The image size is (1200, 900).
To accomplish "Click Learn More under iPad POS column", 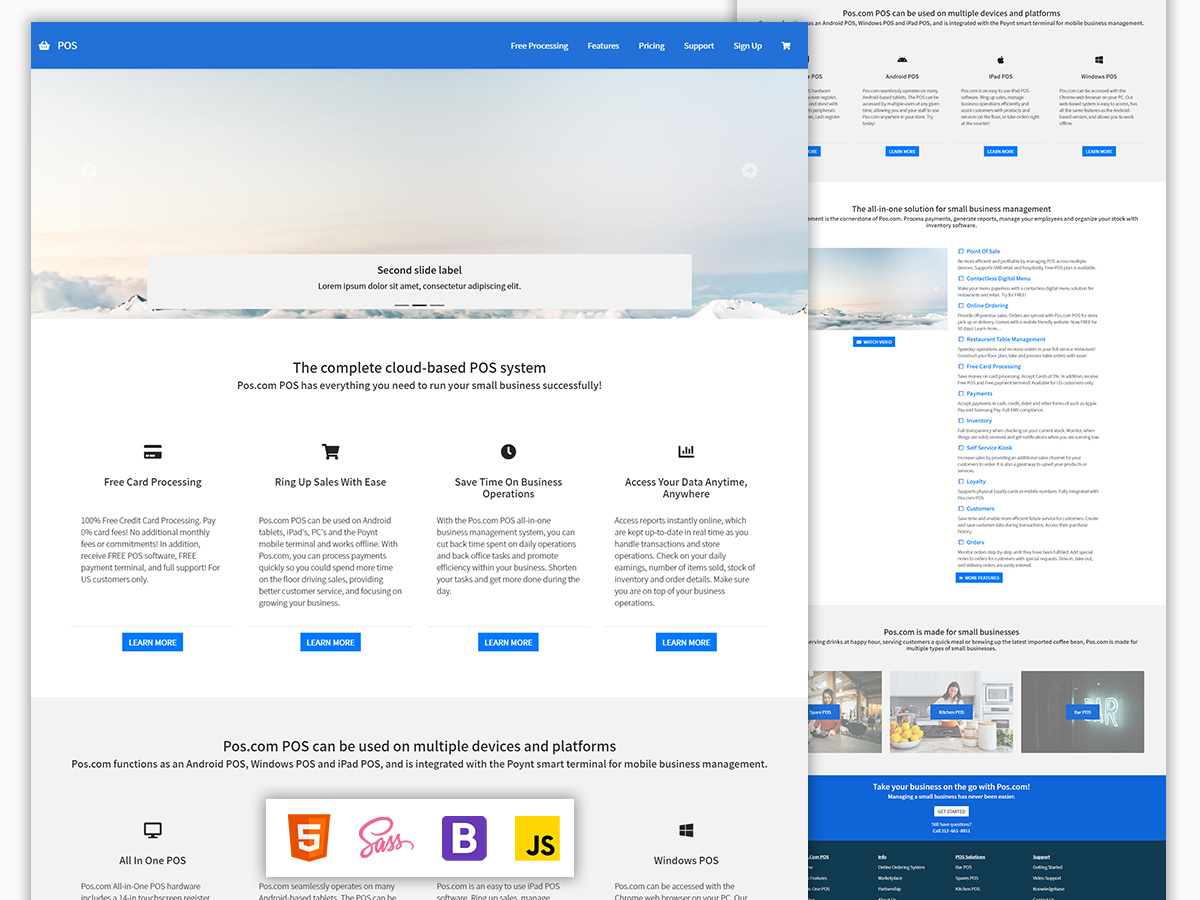I will (1000, 152).
